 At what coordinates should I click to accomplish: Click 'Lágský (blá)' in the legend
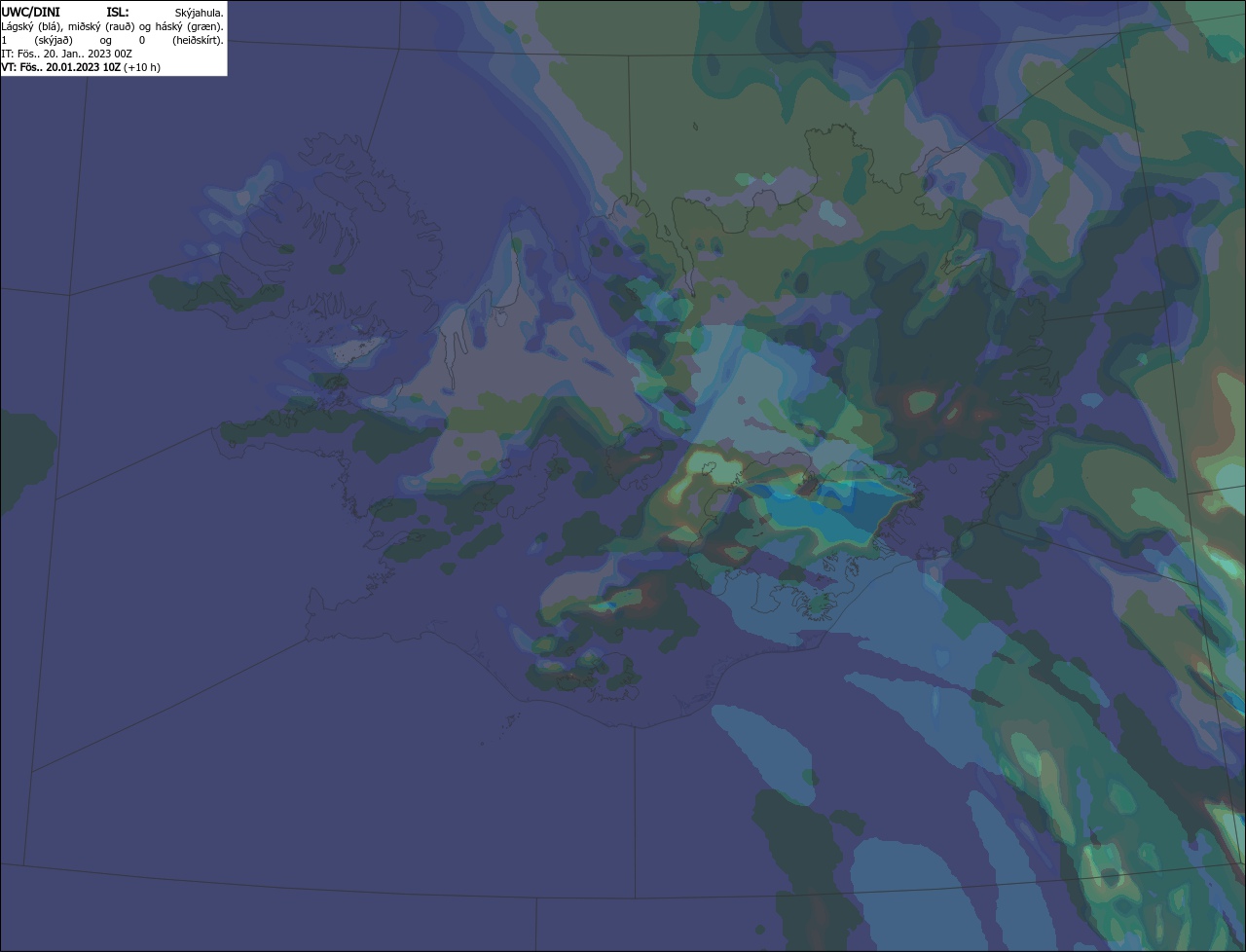click(x=31, y=26)
